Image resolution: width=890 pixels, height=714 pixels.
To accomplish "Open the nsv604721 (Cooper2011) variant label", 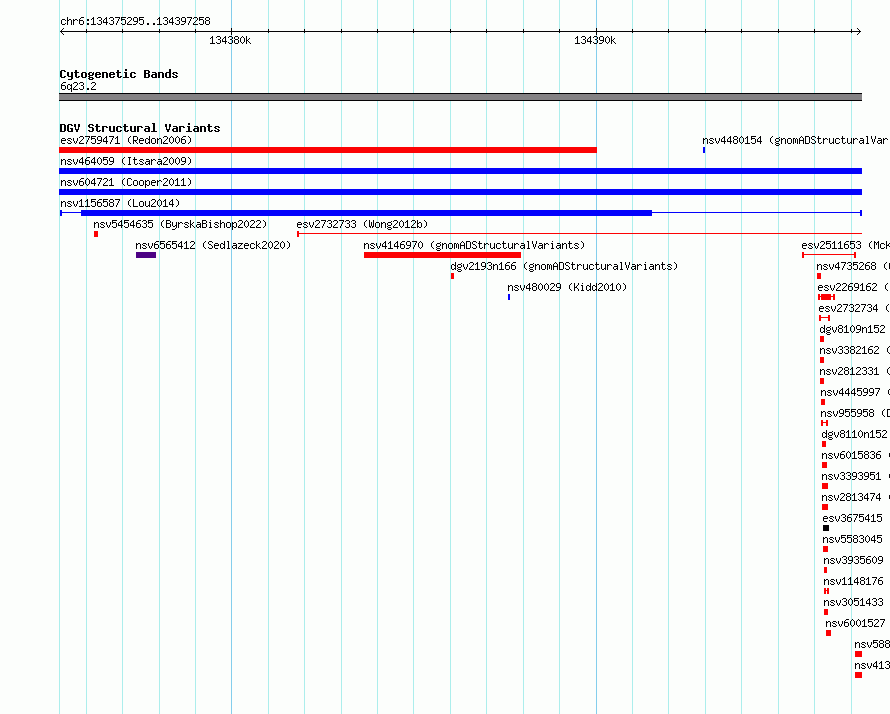I will coord(126,182).
